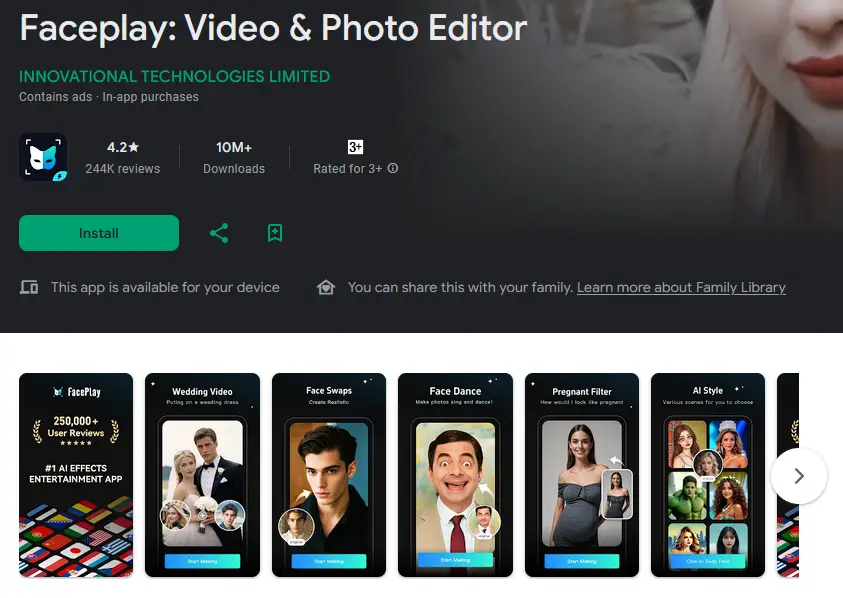Image resolution: width=843 pixels, height=598 pixels.
Task: Click the device availability icon
Action: 29,287
